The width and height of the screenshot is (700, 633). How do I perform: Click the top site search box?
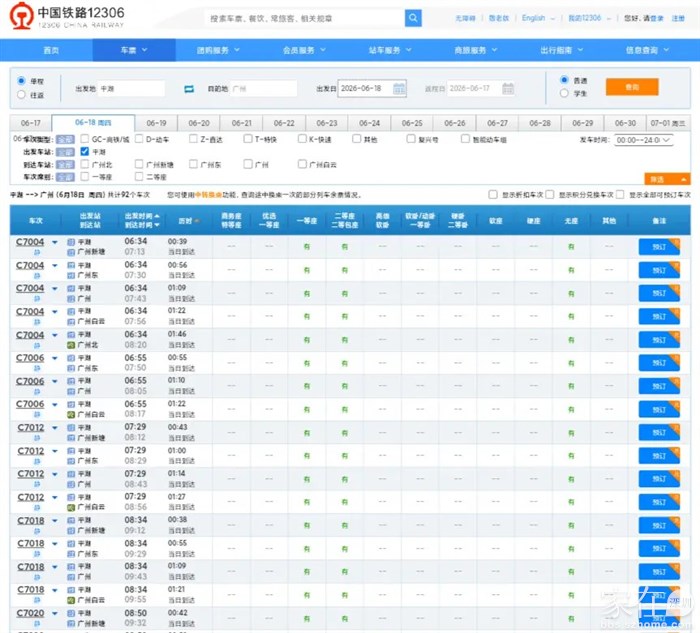tap(304, 18)
